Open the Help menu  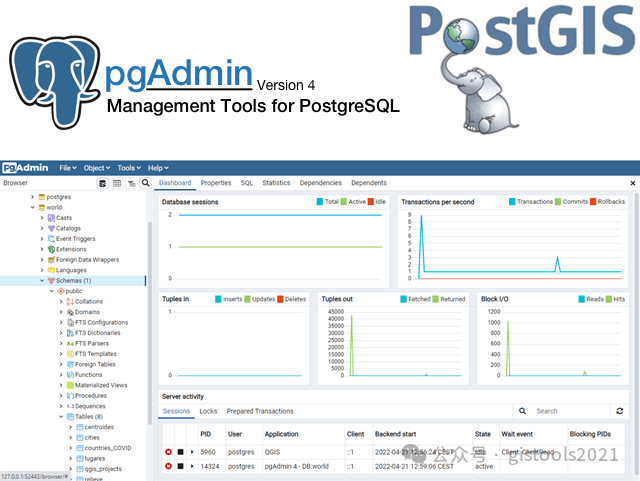pyautogui.click(x=158, y=168)
